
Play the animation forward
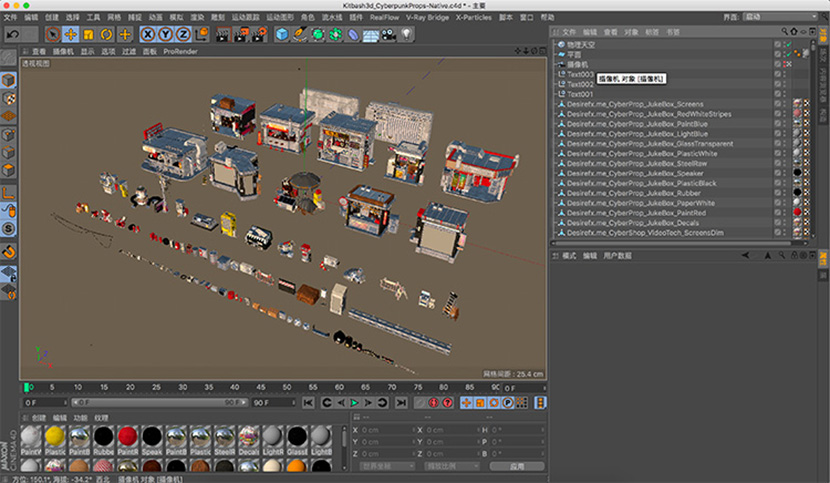click(x=354, y=403)
